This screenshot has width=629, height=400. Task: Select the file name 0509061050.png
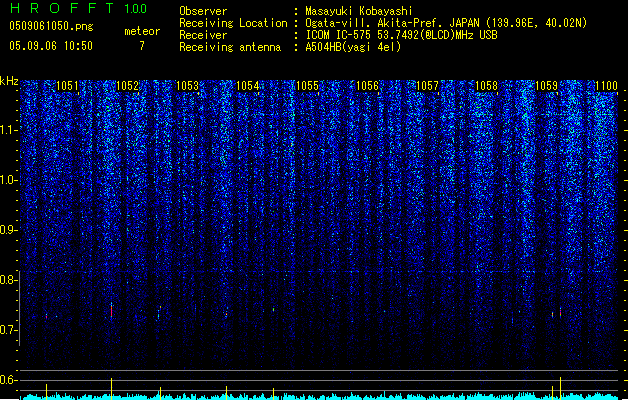pos(51,26)
